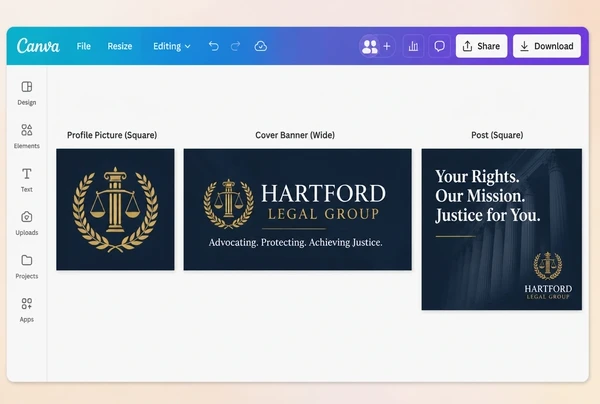Redo the last action

[x=235, y=46]
